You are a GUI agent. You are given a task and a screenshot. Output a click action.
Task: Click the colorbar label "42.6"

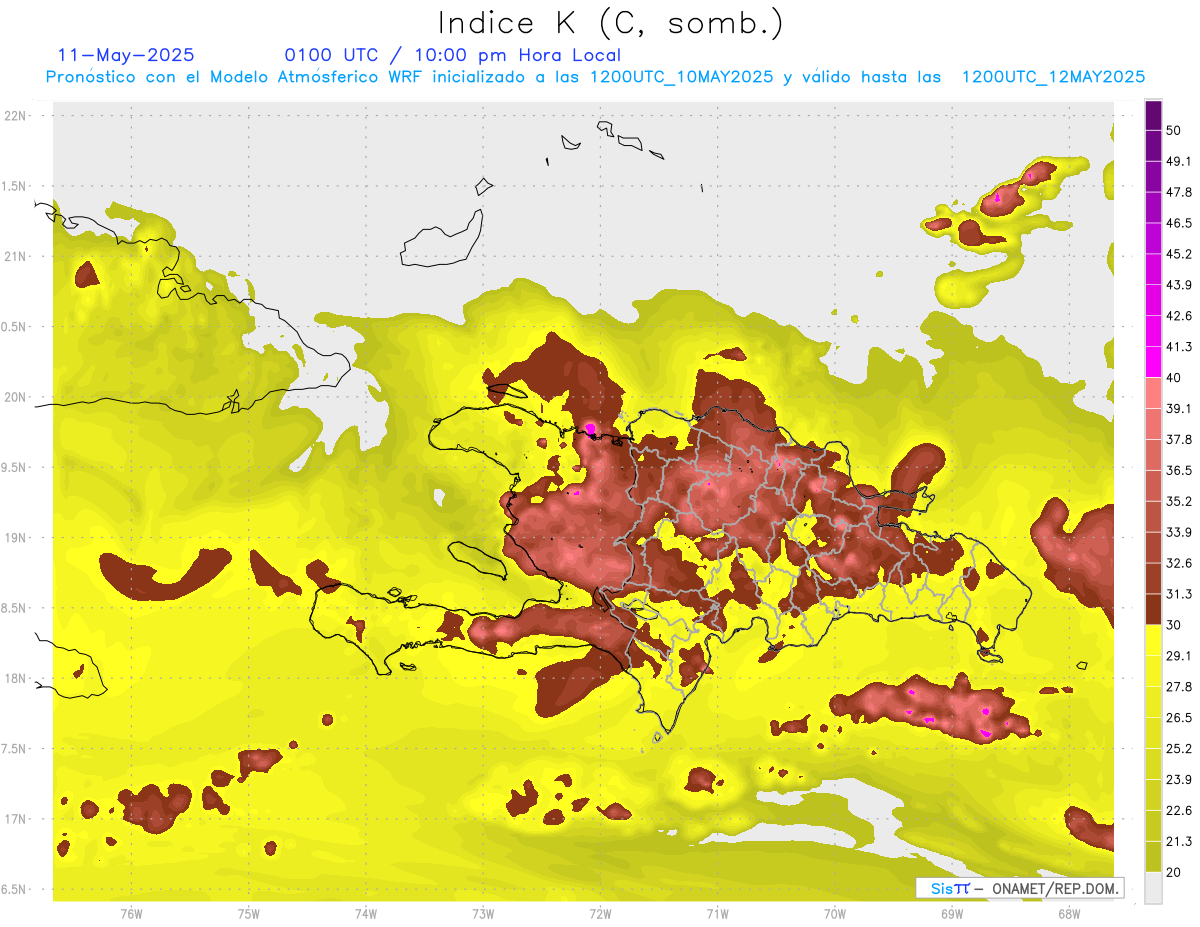1179,317
